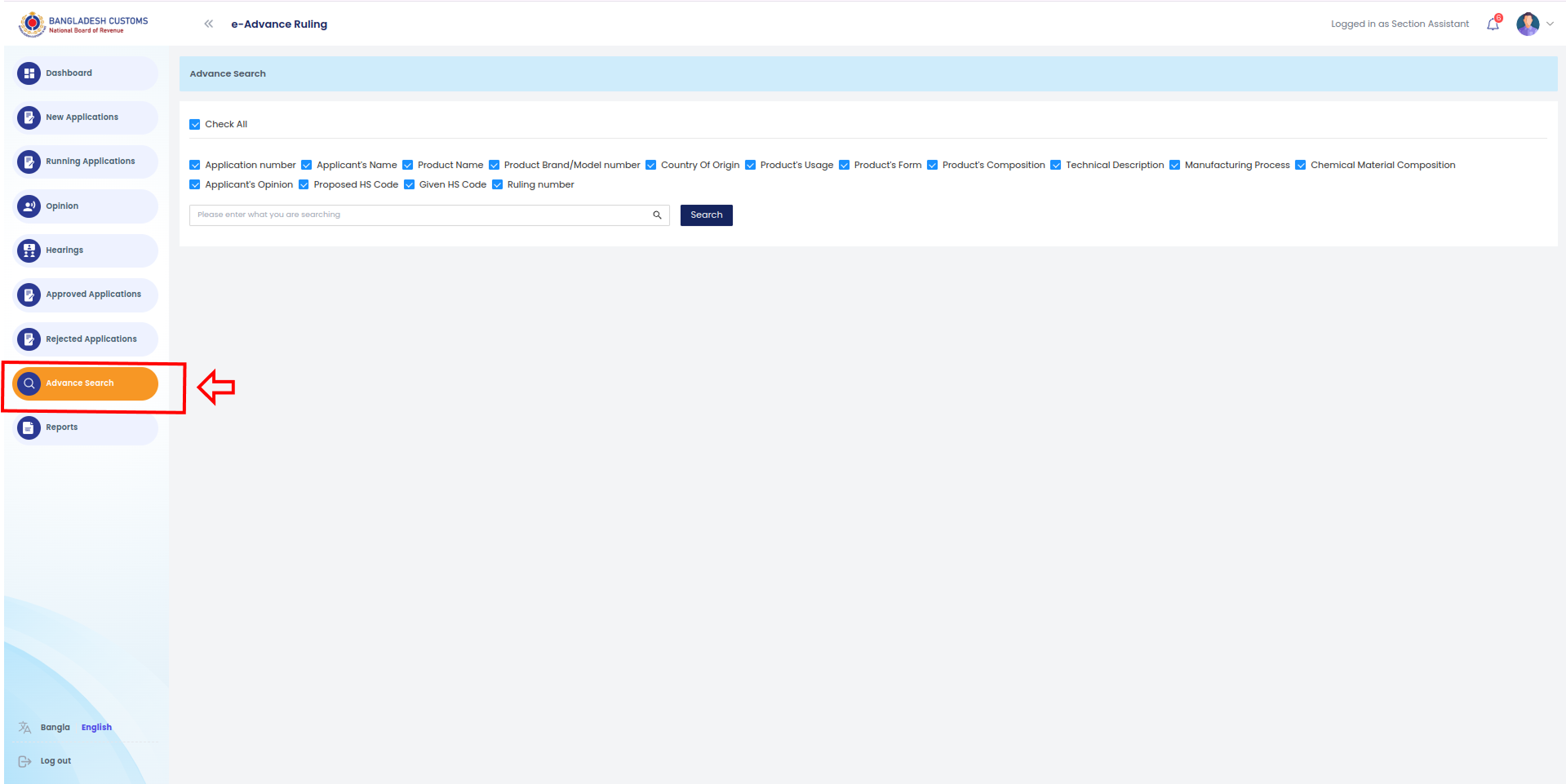This screenshot has width=1566, height=784.
Task: Open the Reports page
Action: tap(85, 427)
